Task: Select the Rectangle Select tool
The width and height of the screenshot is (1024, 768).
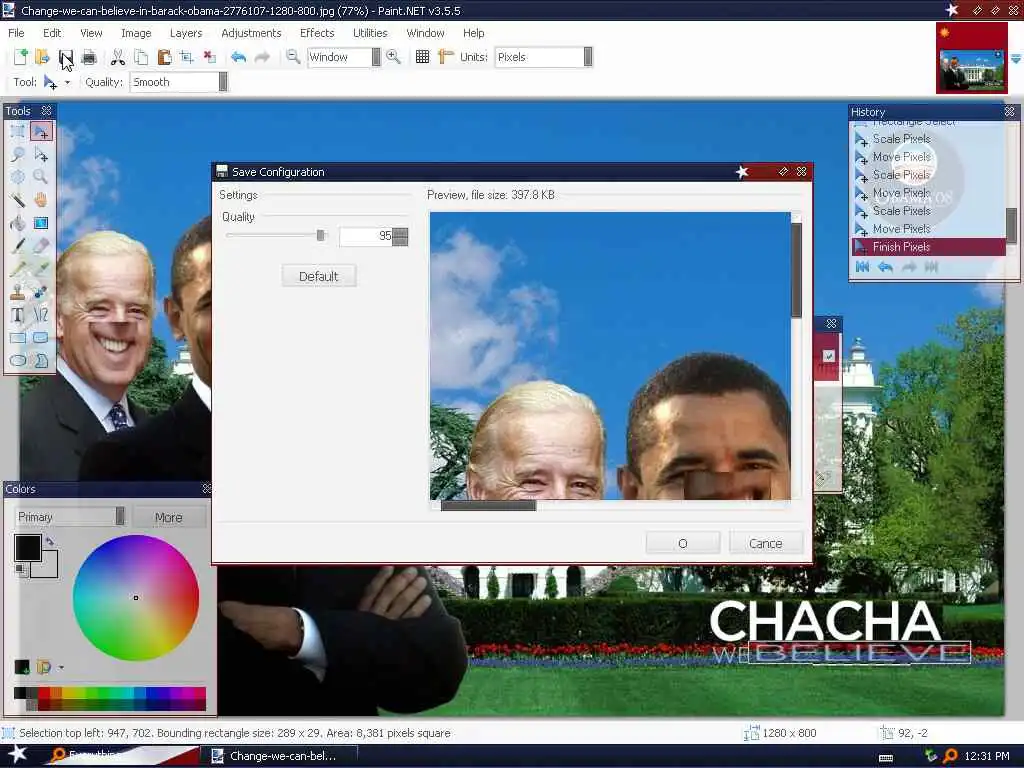Action: 18,132
